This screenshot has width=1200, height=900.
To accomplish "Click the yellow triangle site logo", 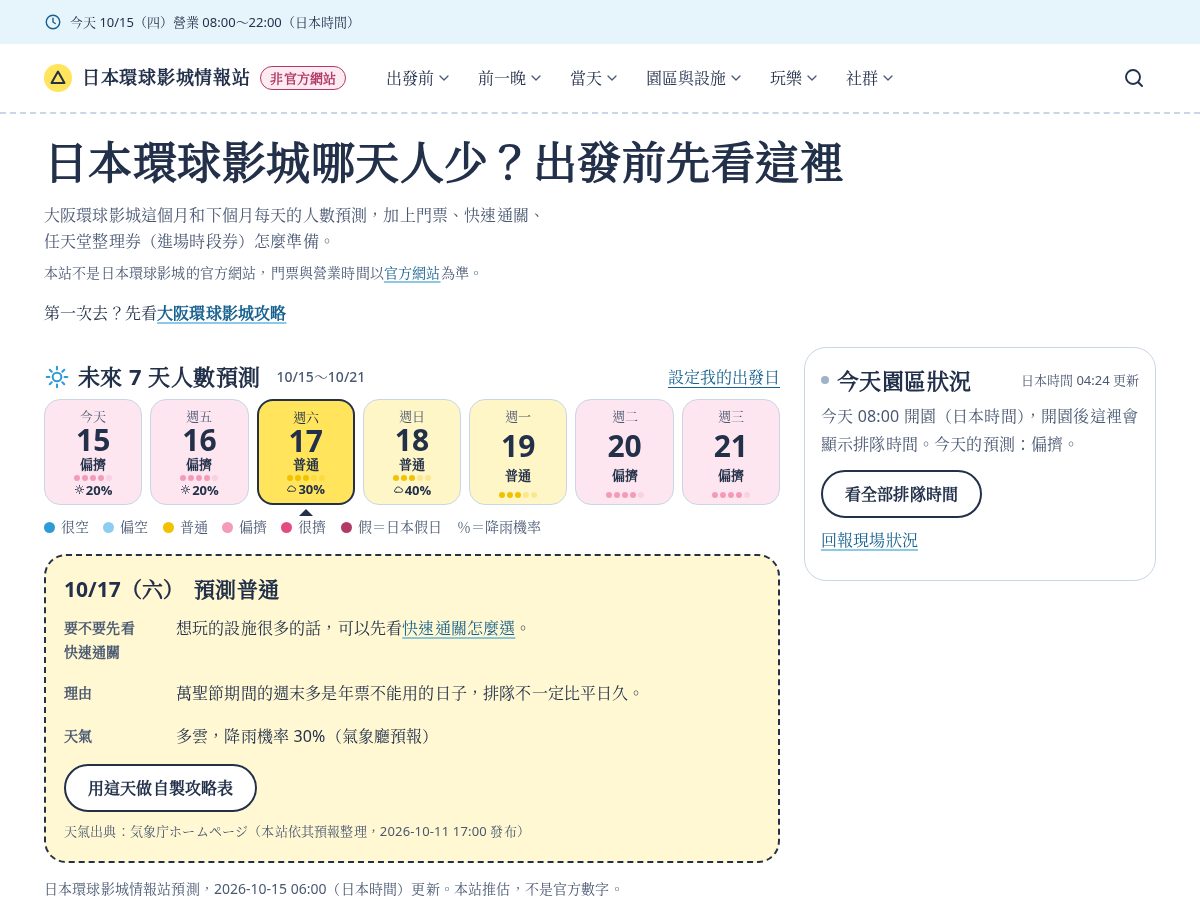I will 58,78.
